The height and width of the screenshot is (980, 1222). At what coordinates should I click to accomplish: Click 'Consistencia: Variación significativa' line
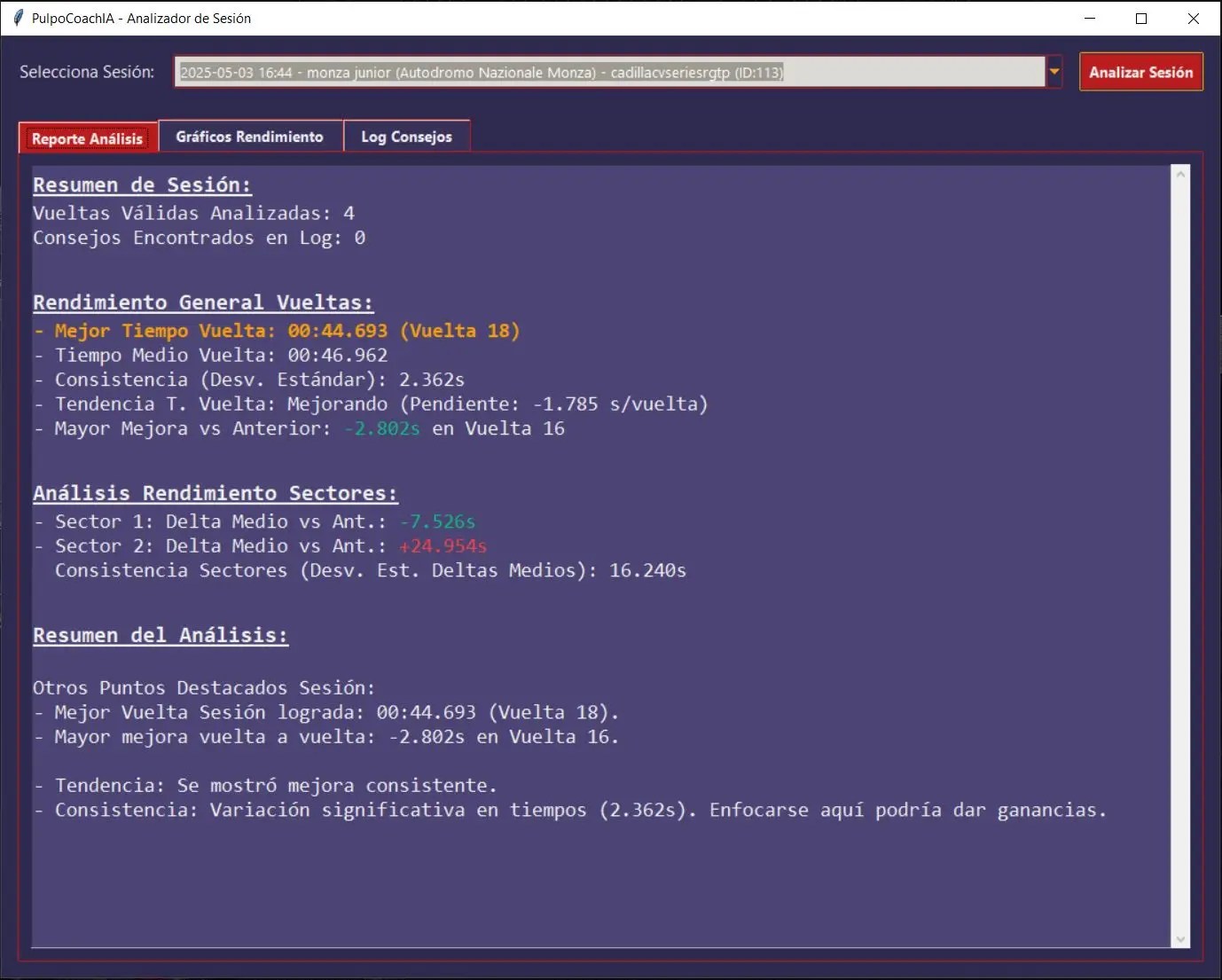[570, 810]
